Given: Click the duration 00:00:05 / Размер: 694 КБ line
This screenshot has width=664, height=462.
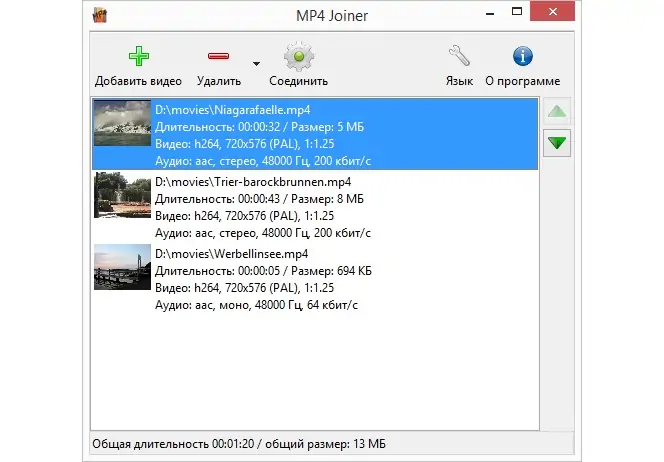Looking at the screenshot, I should point(263,271).
